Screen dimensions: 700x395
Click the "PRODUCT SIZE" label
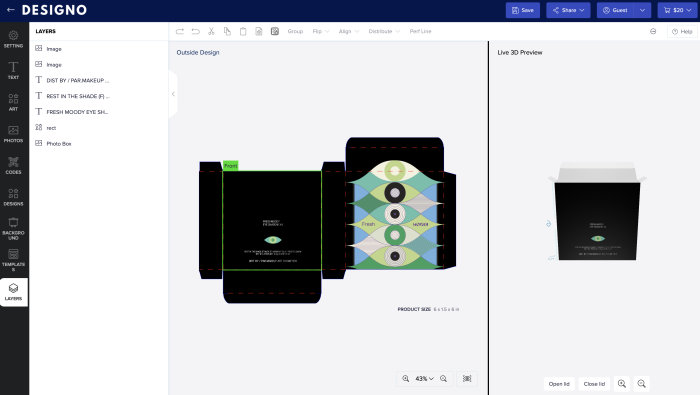(414, 309)
